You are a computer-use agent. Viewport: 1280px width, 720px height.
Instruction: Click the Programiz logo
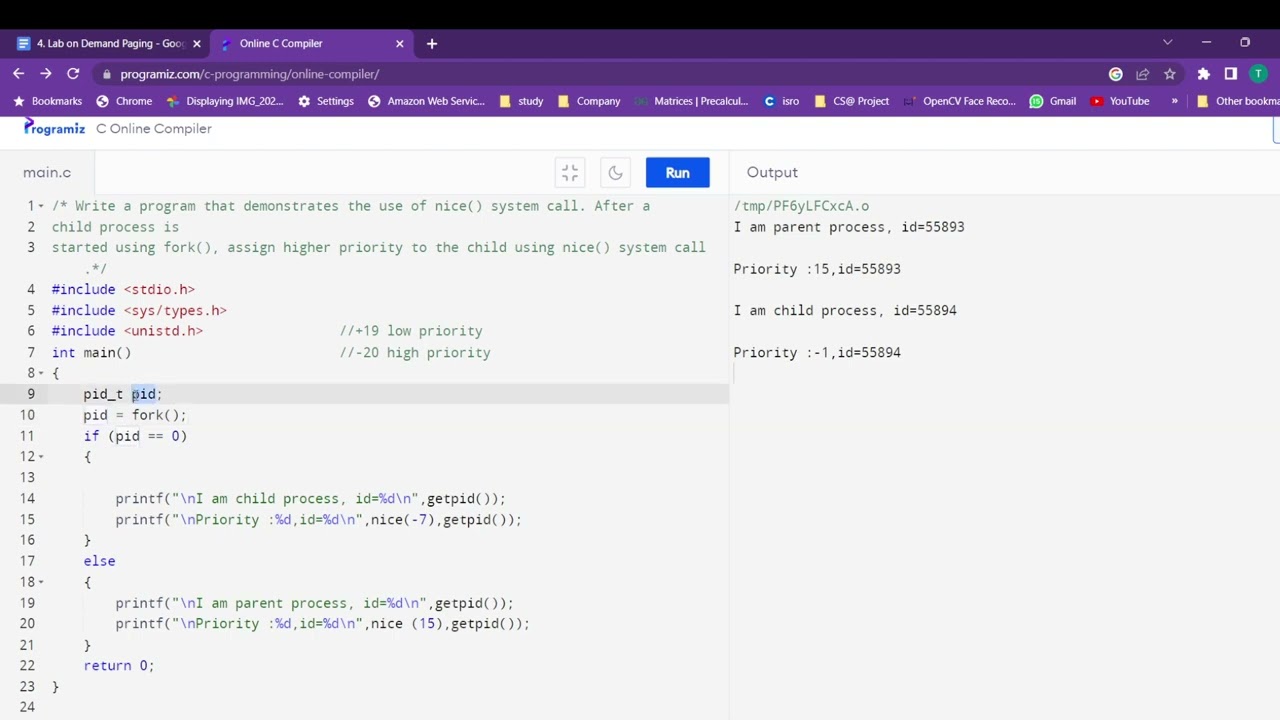tap(55, 128)
